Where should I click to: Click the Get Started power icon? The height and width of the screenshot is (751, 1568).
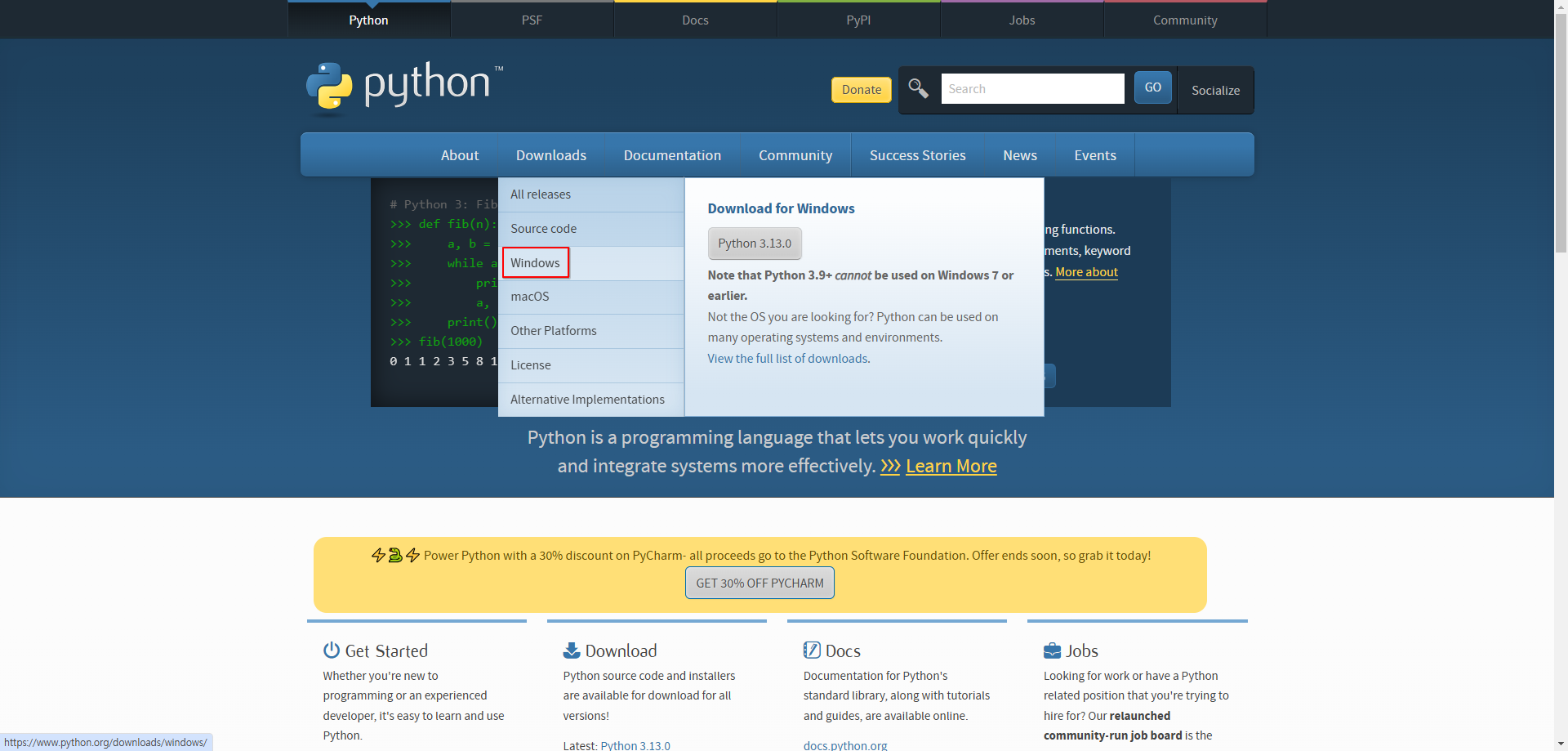(x=332, y=650)
